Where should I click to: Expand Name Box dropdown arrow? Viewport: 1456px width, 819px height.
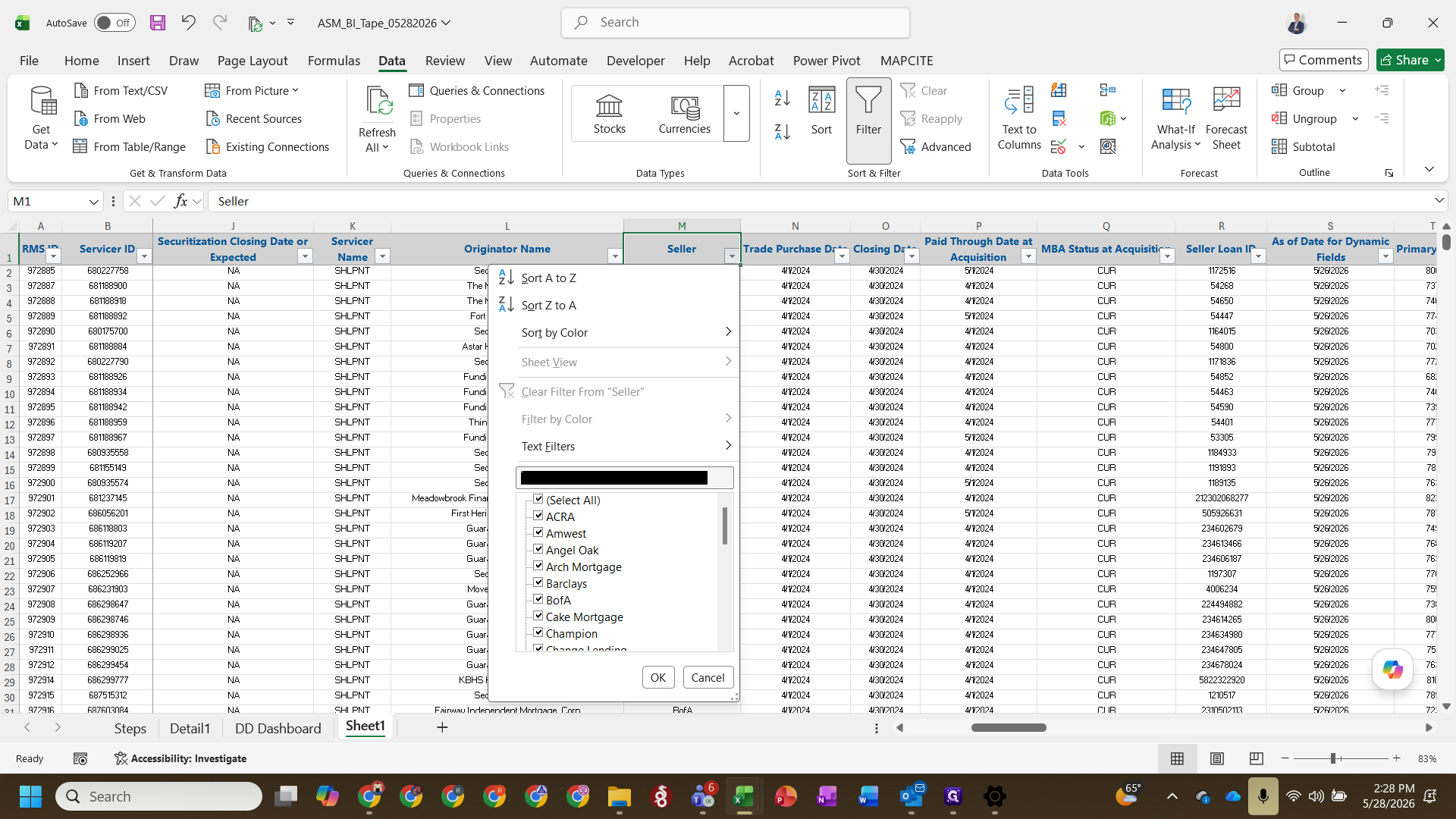(93, 202)
